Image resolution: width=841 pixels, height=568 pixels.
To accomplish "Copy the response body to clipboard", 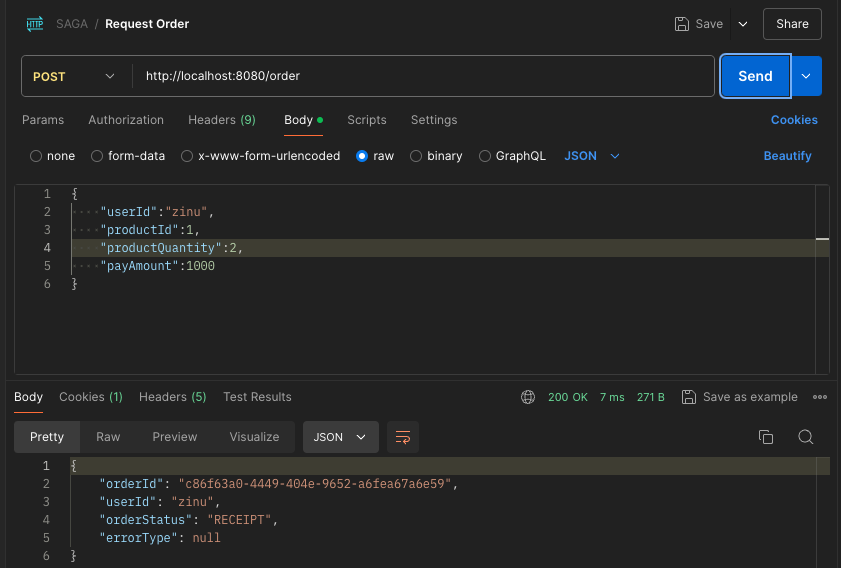I will pyautogui.click(x=766, y=437).
